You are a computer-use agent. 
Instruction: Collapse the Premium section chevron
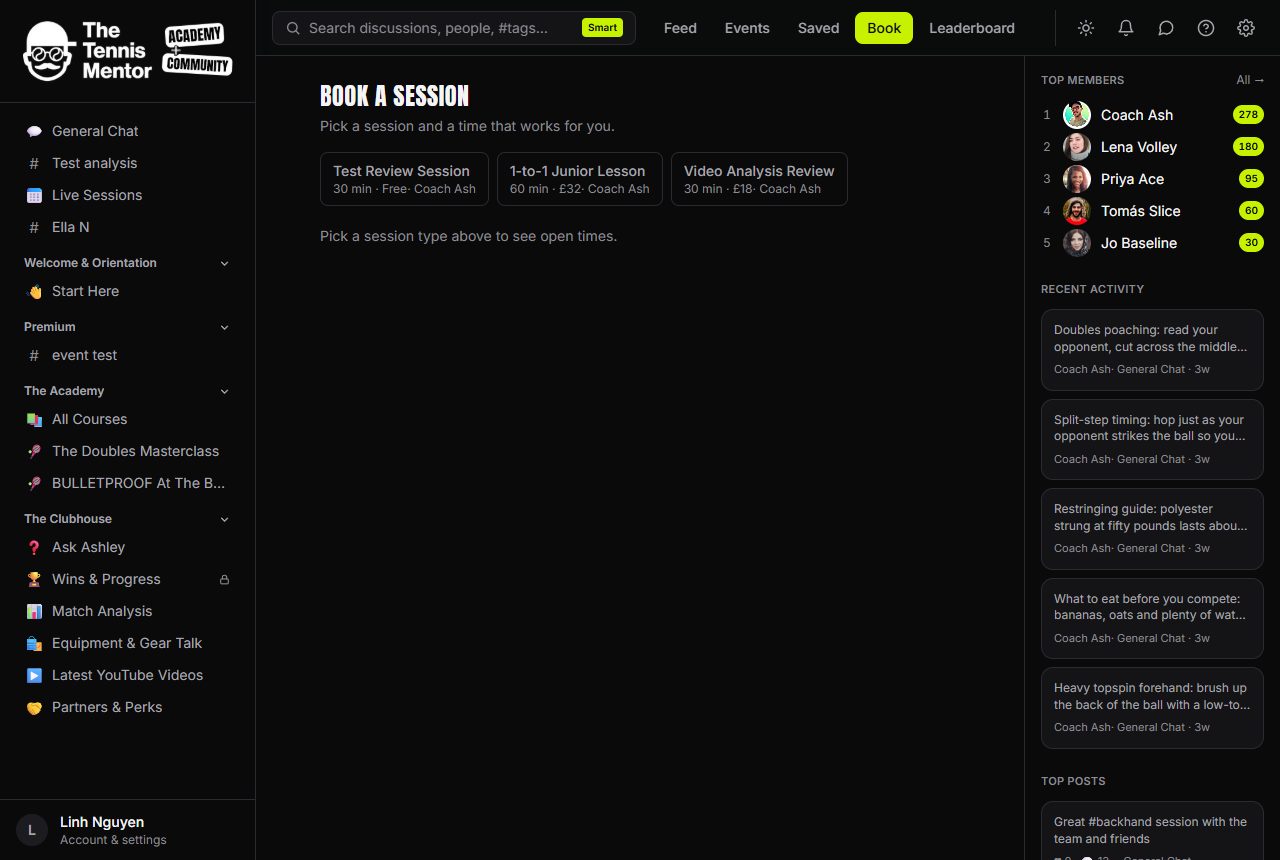(224, 327)
